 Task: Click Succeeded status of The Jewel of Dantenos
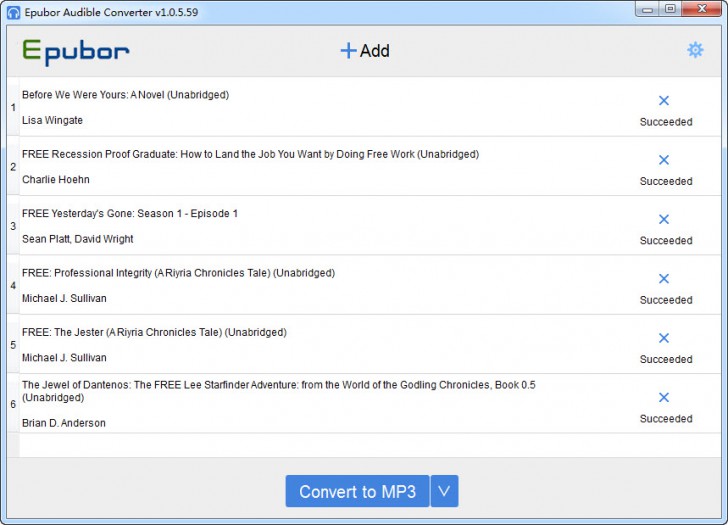[x=666, y=419]
